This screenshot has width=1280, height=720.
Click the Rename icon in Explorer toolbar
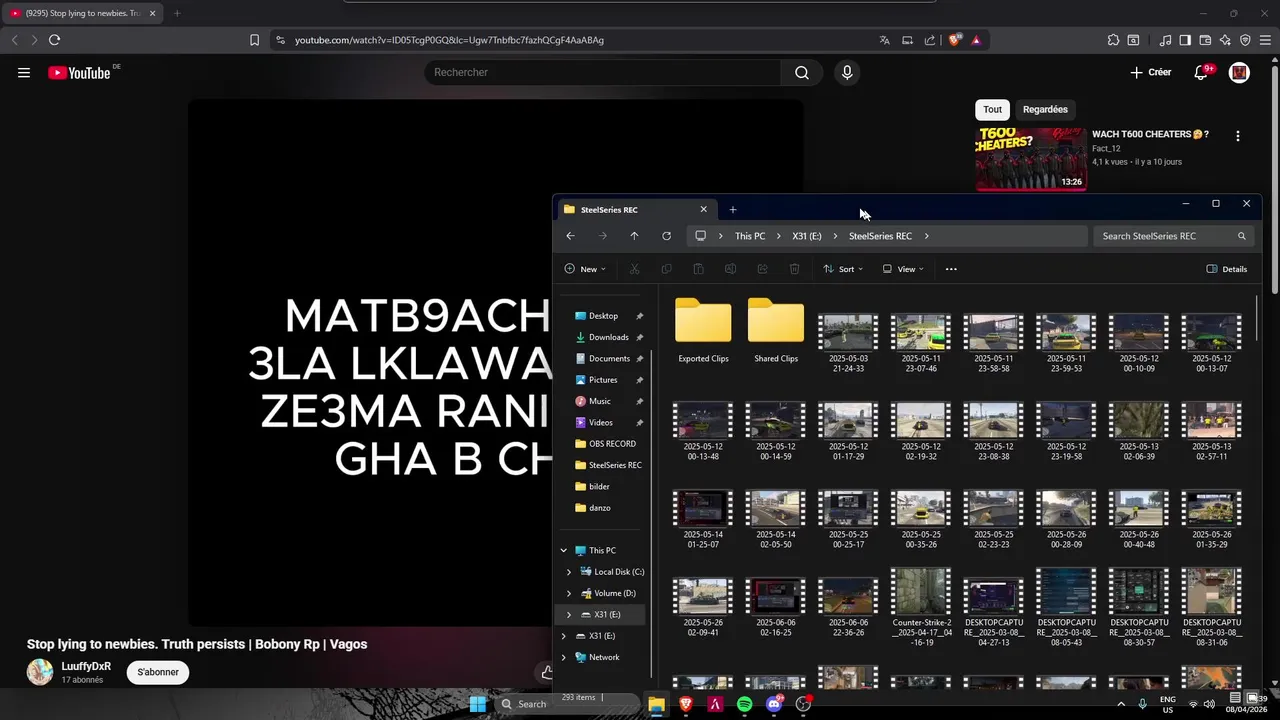coord(730,269)
